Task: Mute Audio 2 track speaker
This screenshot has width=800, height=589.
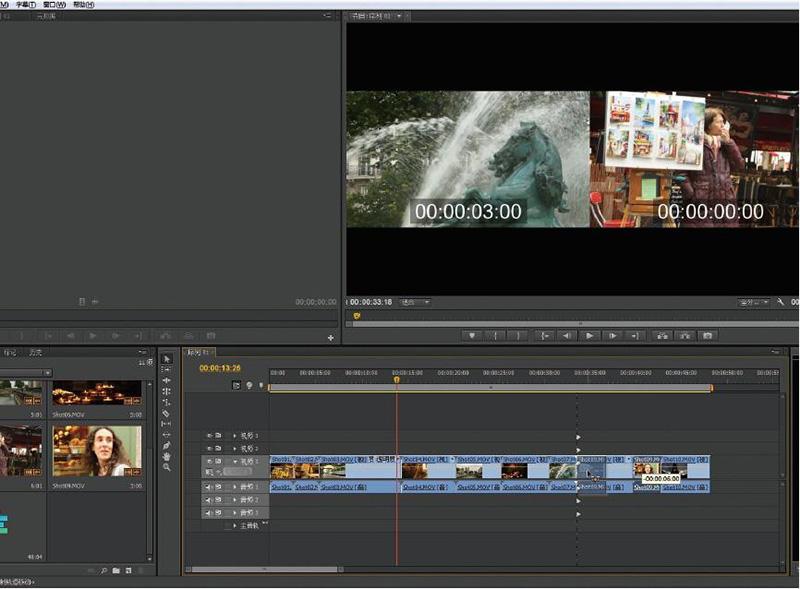Action: 209,500
